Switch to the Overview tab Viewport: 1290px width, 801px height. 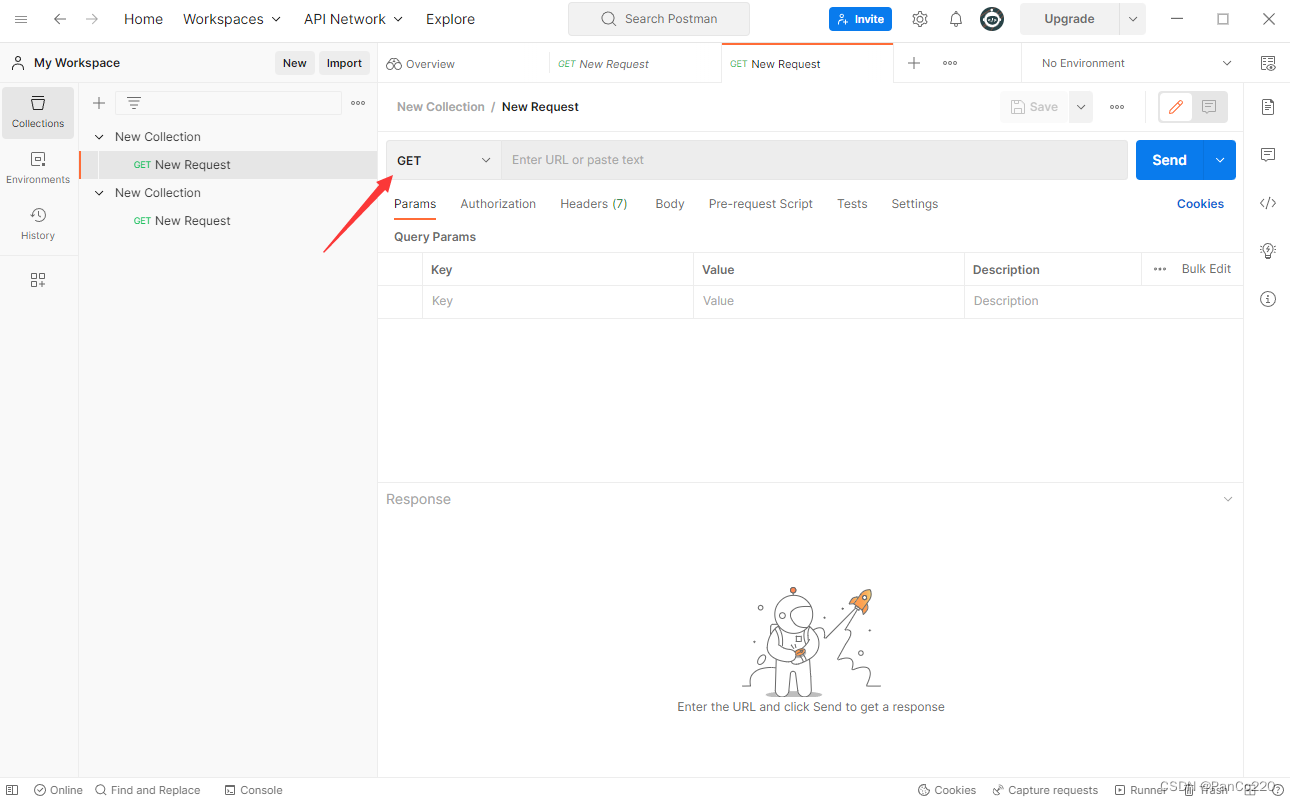point(420,63)
